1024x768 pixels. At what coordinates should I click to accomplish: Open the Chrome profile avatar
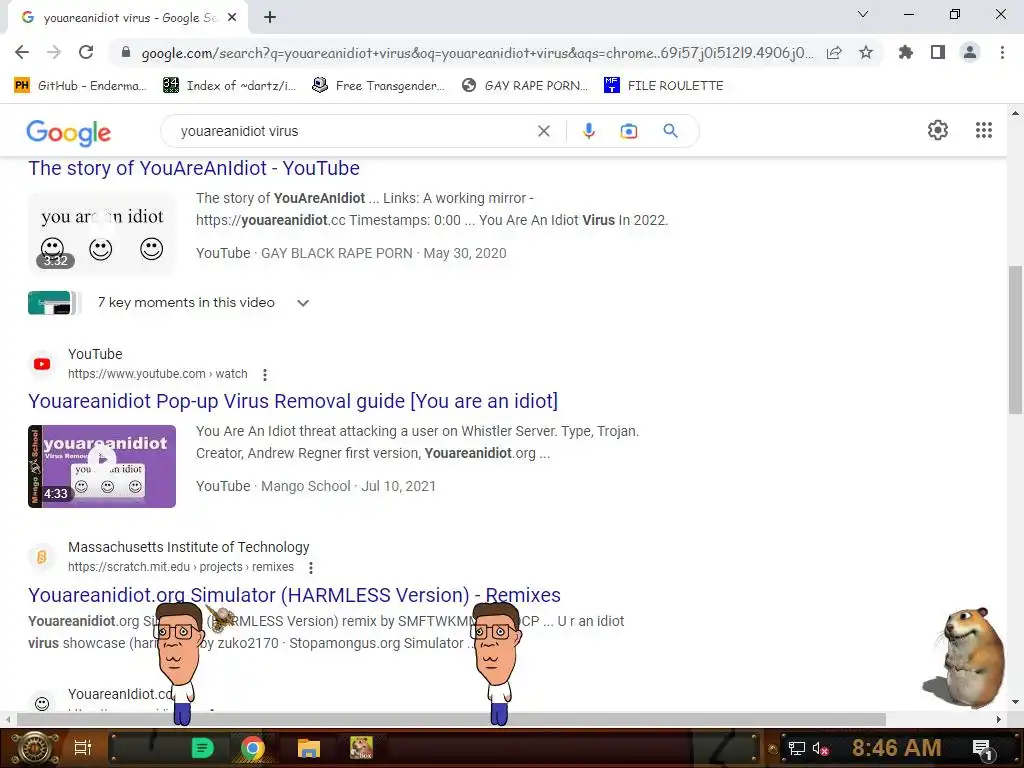pos(970,52)
